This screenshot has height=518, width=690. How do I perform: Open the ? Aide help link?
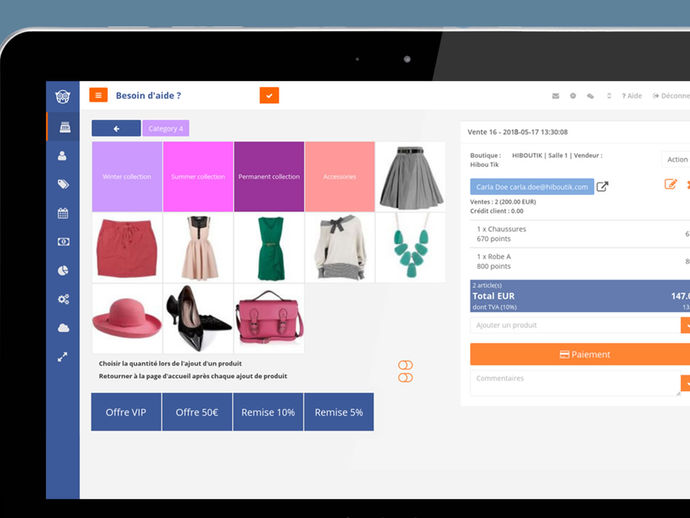(631, 96)
